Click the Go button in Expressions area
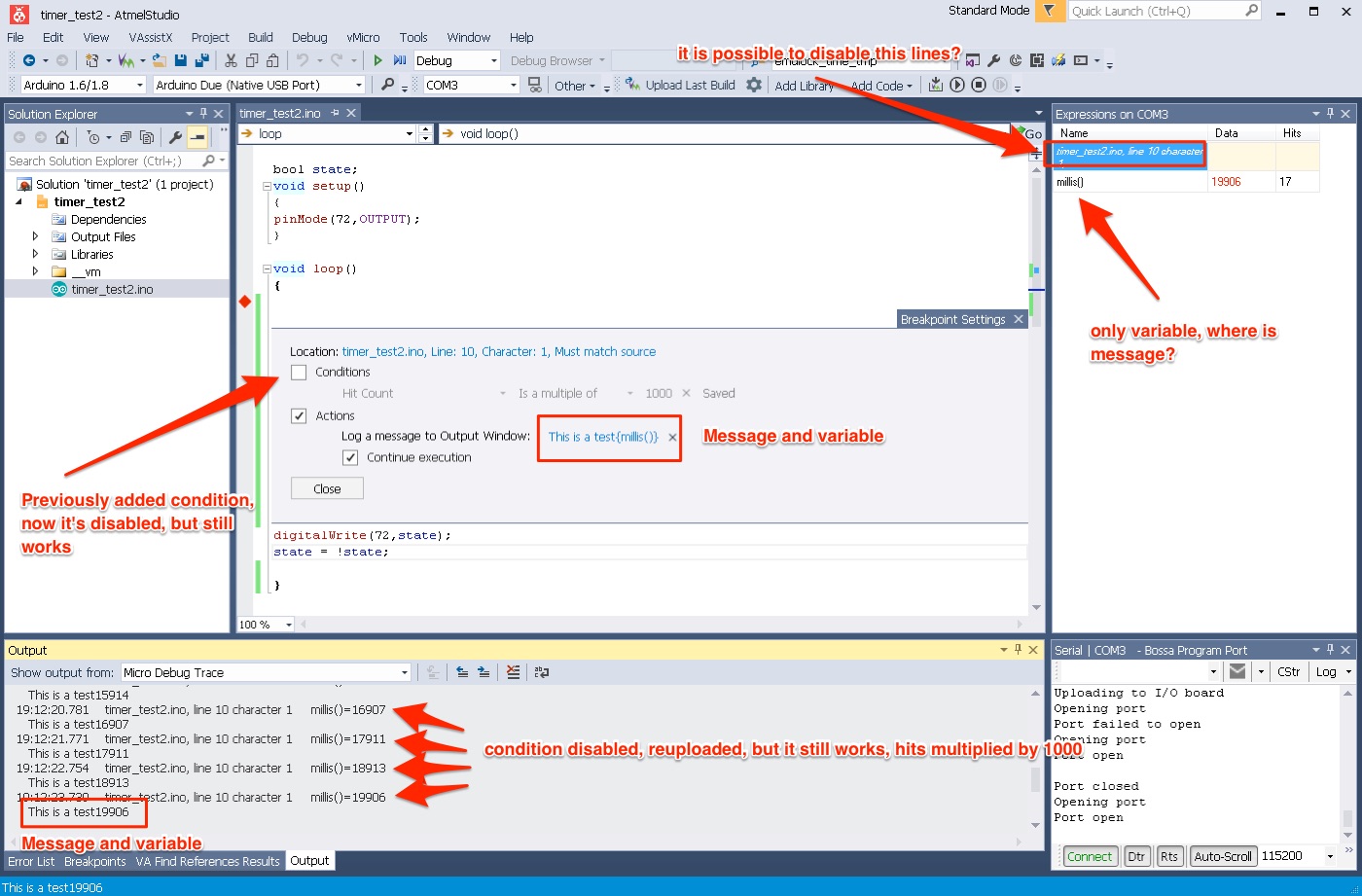The height and width of the screenshot is (896, 1362). click(1029, 133)
